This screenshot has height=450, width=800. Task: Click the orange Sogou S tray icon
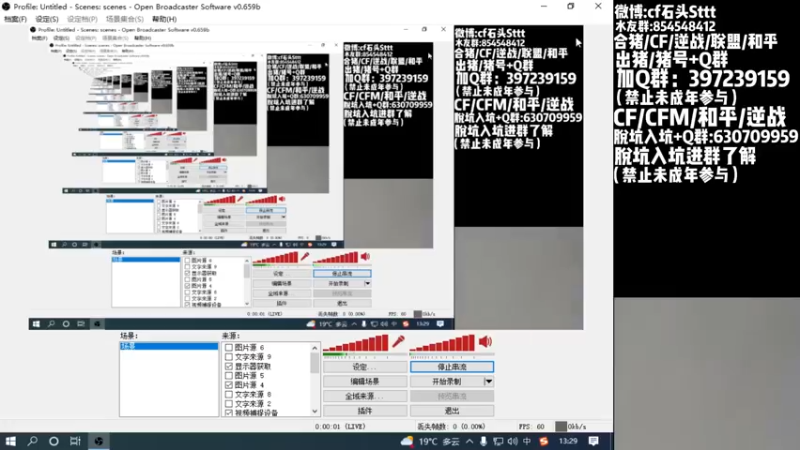(x=544, y=441)
